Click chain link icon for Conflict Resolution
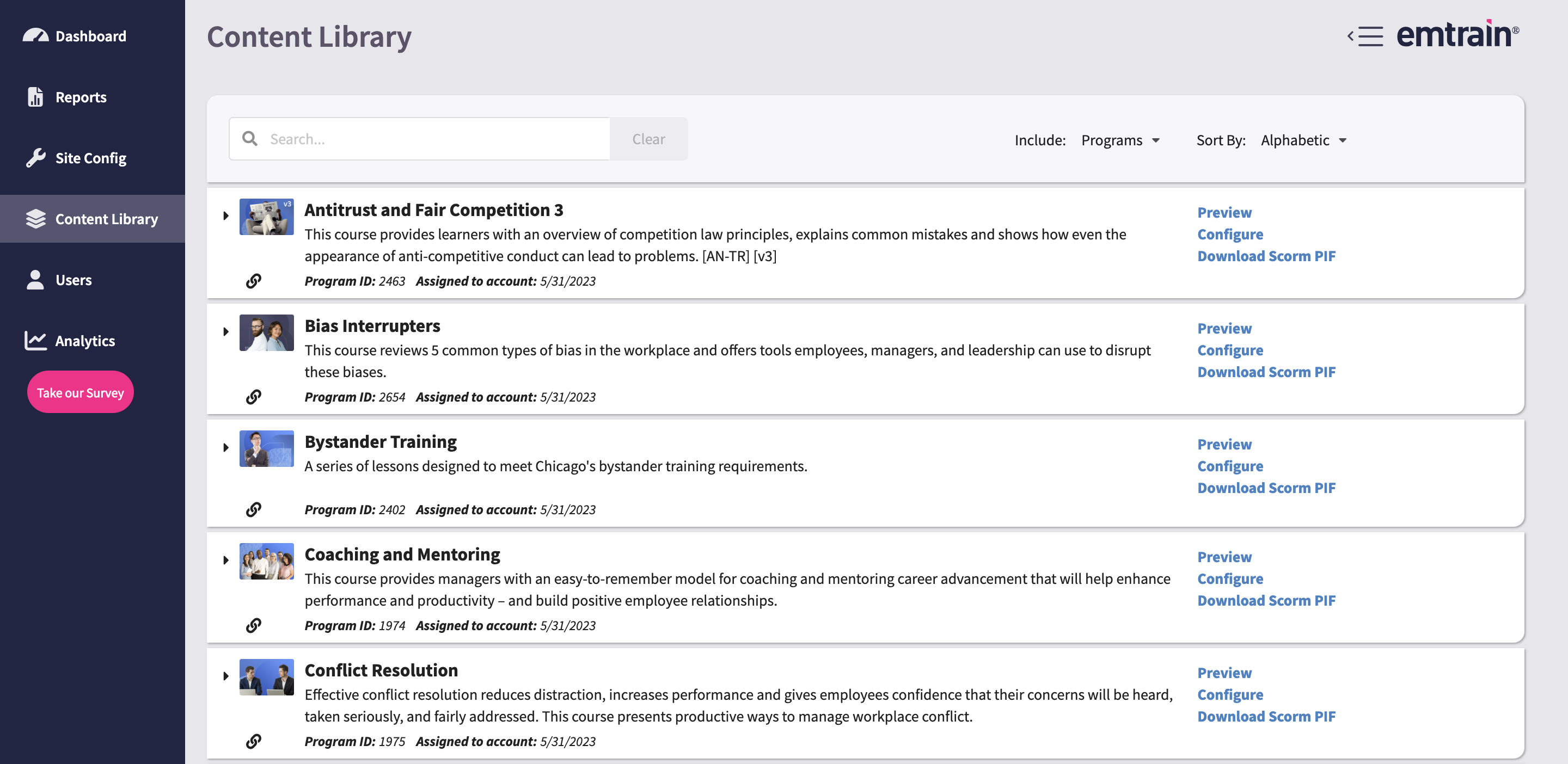1568x764 pixels. click(254, 741)
